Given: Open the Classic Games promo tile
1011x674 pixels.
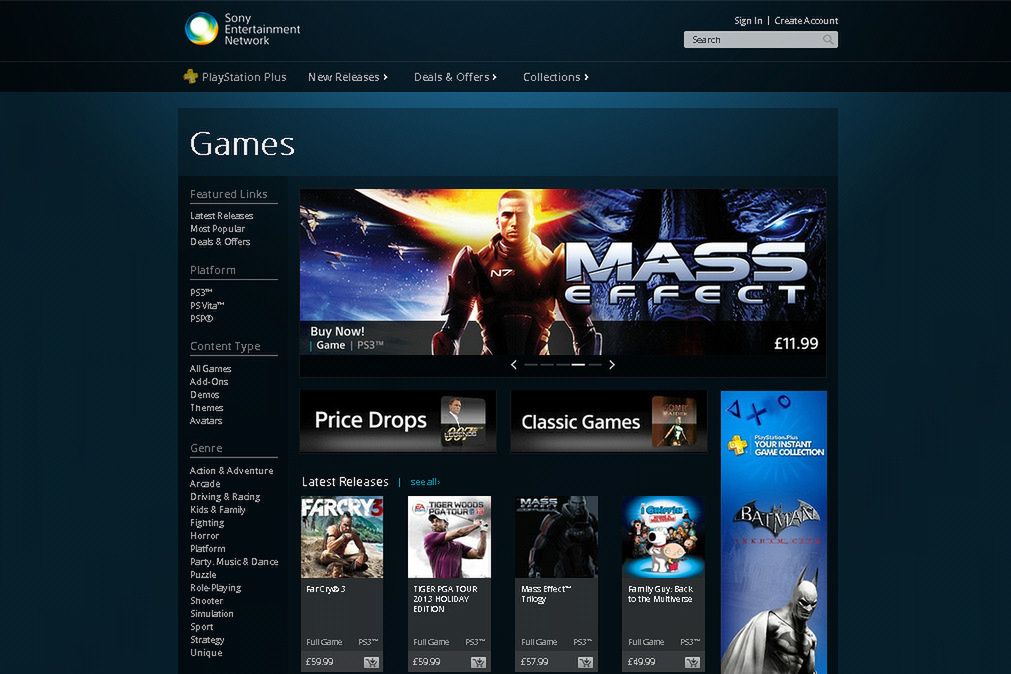Looking at the screenshot, I should tap(609, 421).
